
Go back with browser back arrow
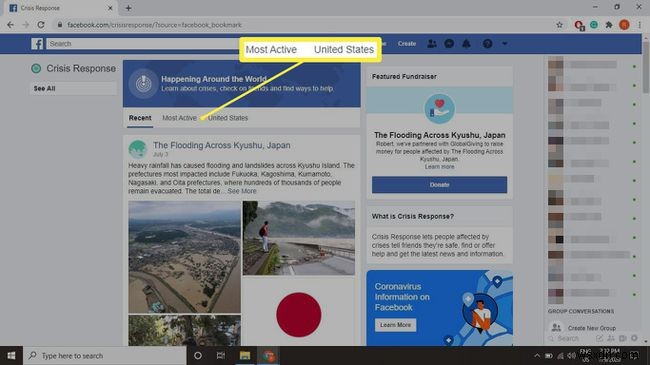pos(10,25)
